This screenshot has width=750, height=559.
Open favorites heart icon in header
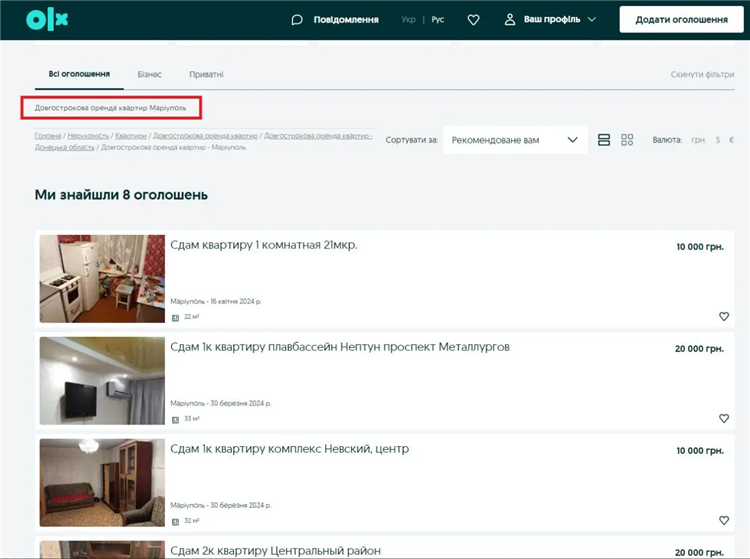(x=474, y=20)
